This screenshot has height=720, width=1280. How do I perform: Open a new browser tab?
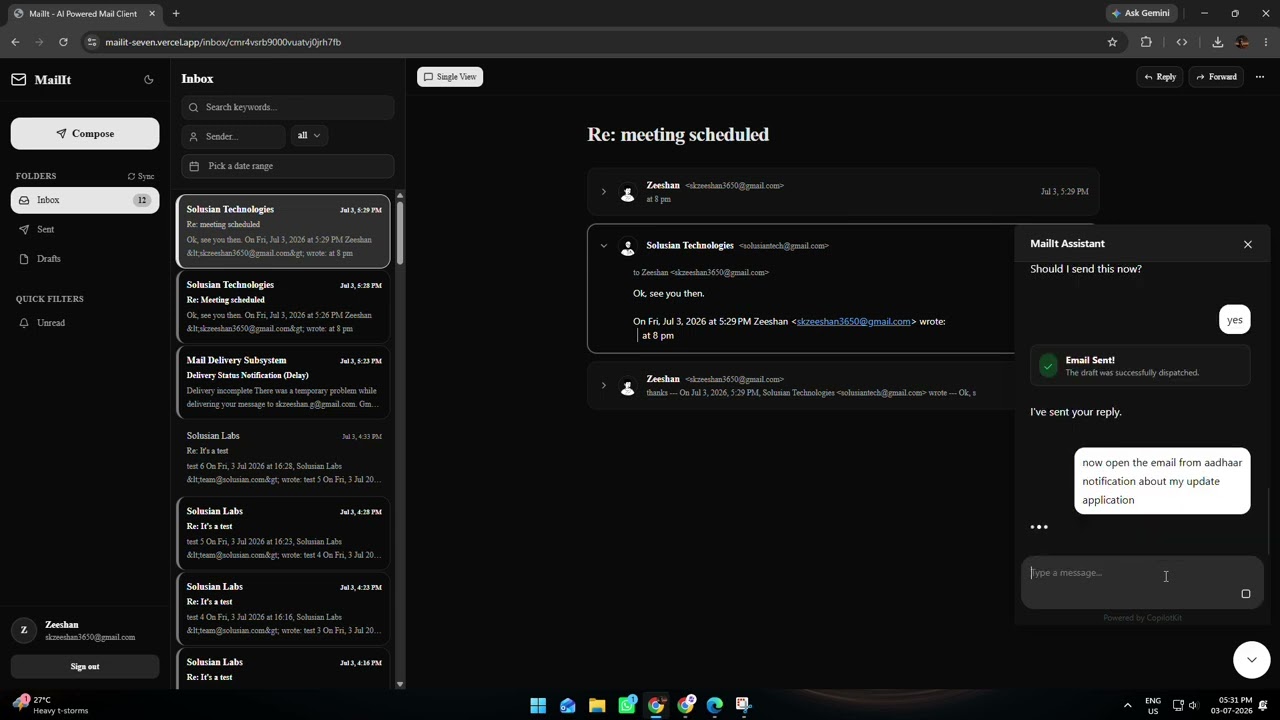click(176, 13)
